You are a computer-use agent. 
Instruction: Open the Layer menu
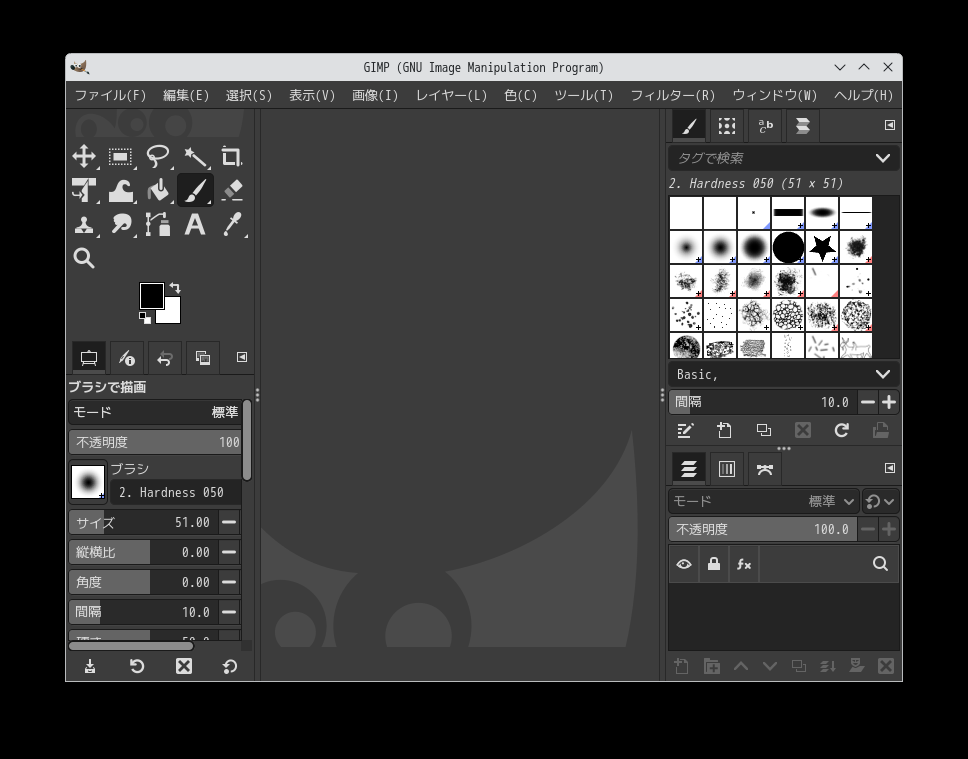[x=451, y=95]
